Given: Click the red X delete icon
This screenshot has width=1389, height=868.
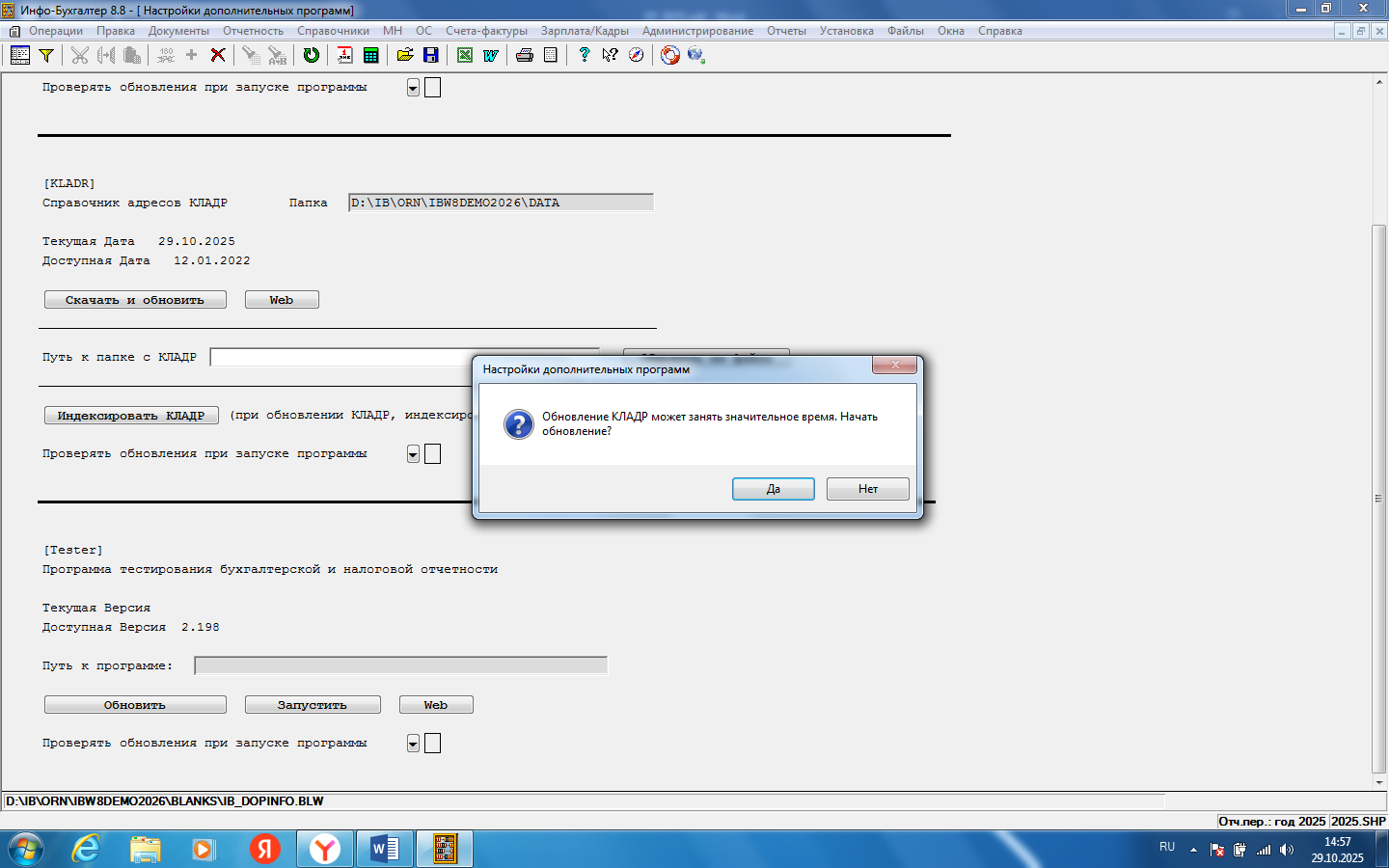Looking at the screenshot, I should point(218,55).
